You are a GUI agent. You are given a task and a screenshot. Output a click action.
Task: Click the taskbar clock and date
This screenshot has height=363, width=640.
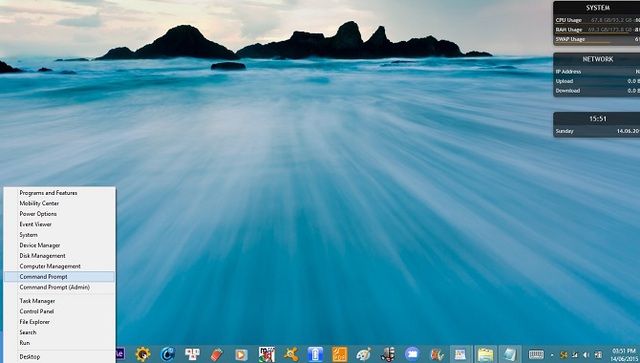pos(624,354)
